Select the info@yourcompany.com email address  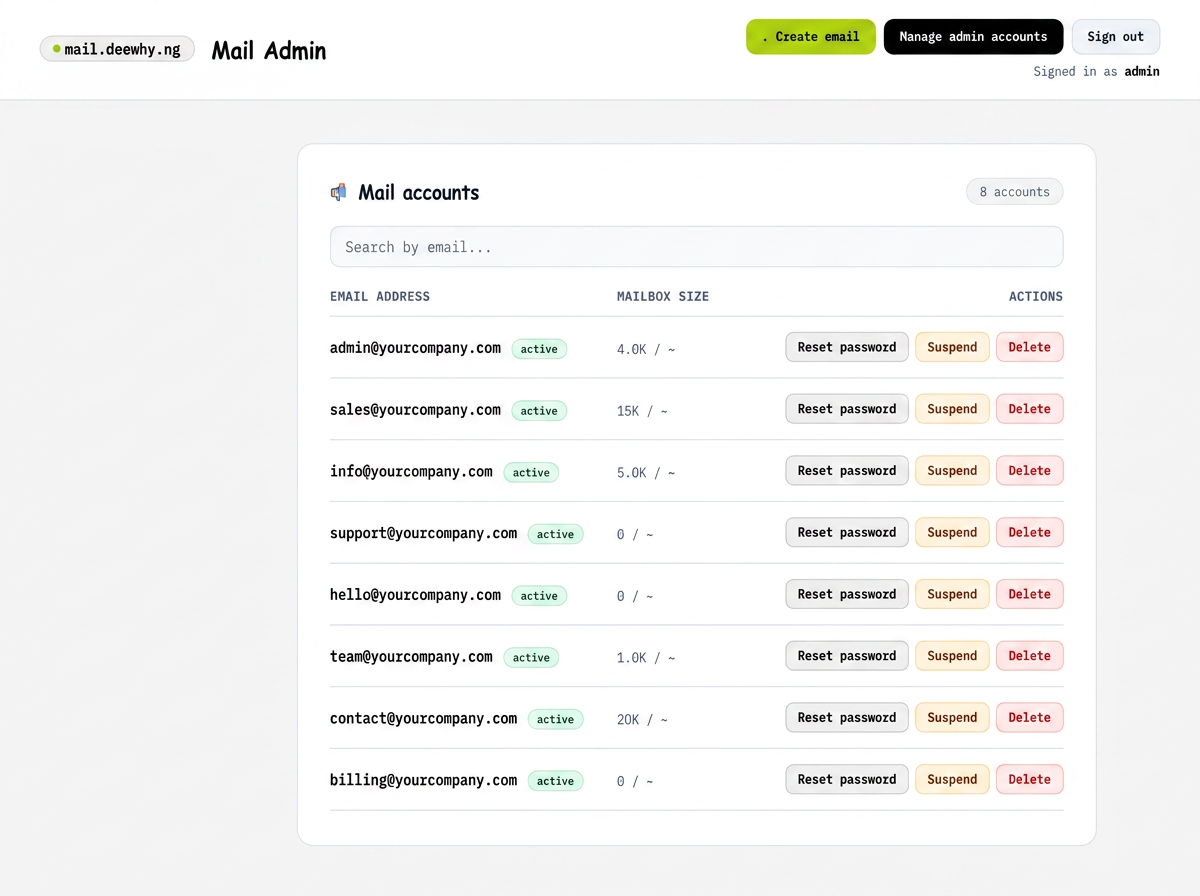point(411,472)
